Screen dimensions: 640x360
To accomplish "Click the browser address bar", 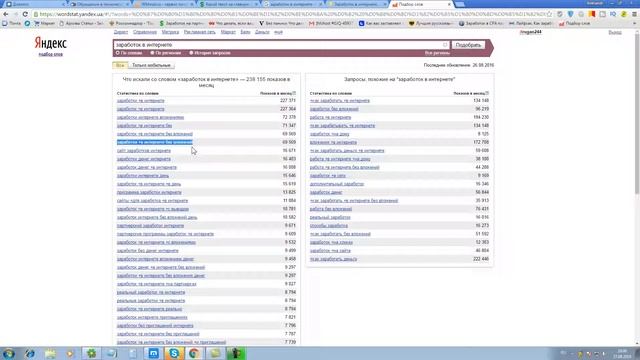I will [x=292, y=14].
